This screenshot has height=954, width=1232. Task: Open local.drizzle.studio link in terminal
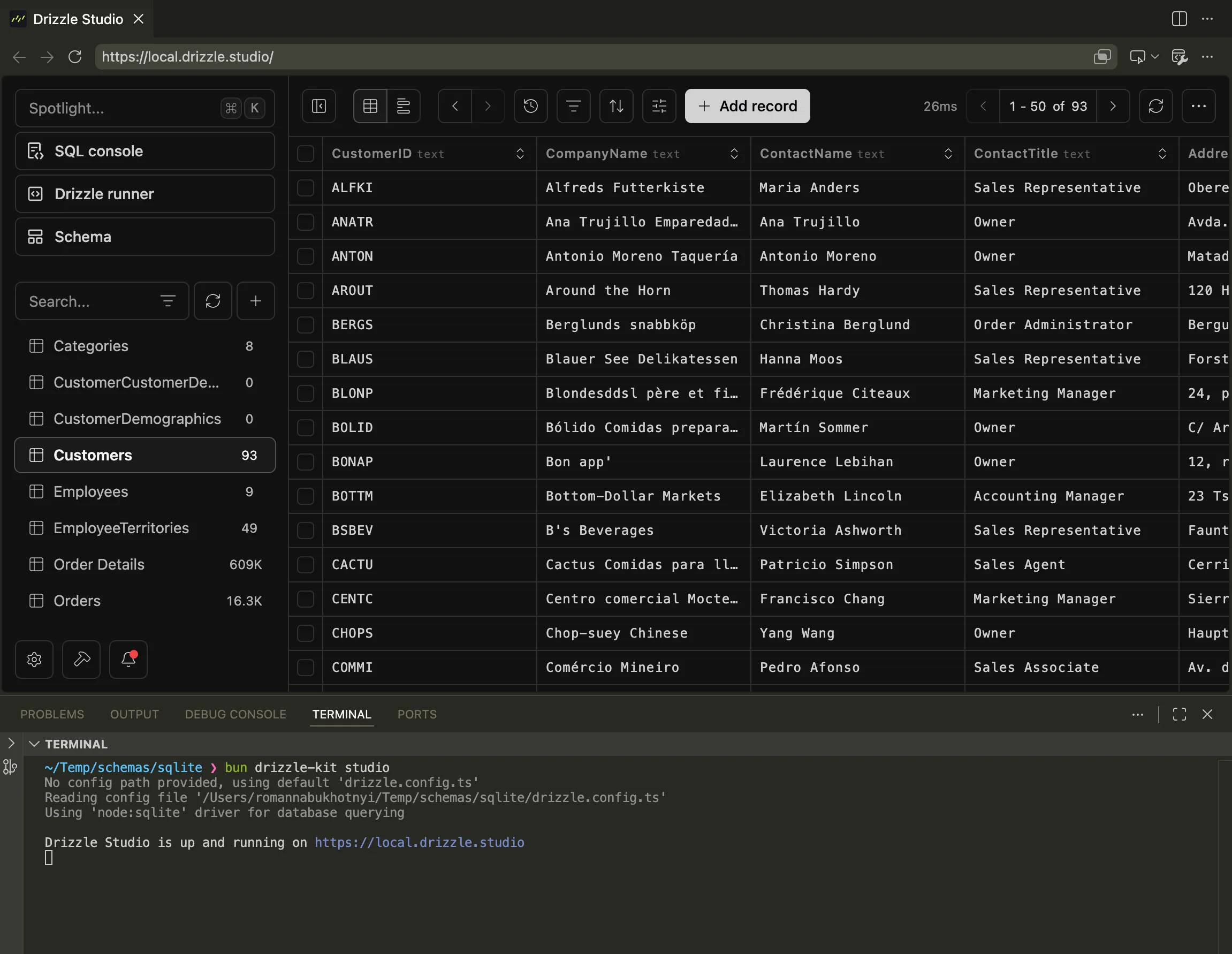click(419, 842)
